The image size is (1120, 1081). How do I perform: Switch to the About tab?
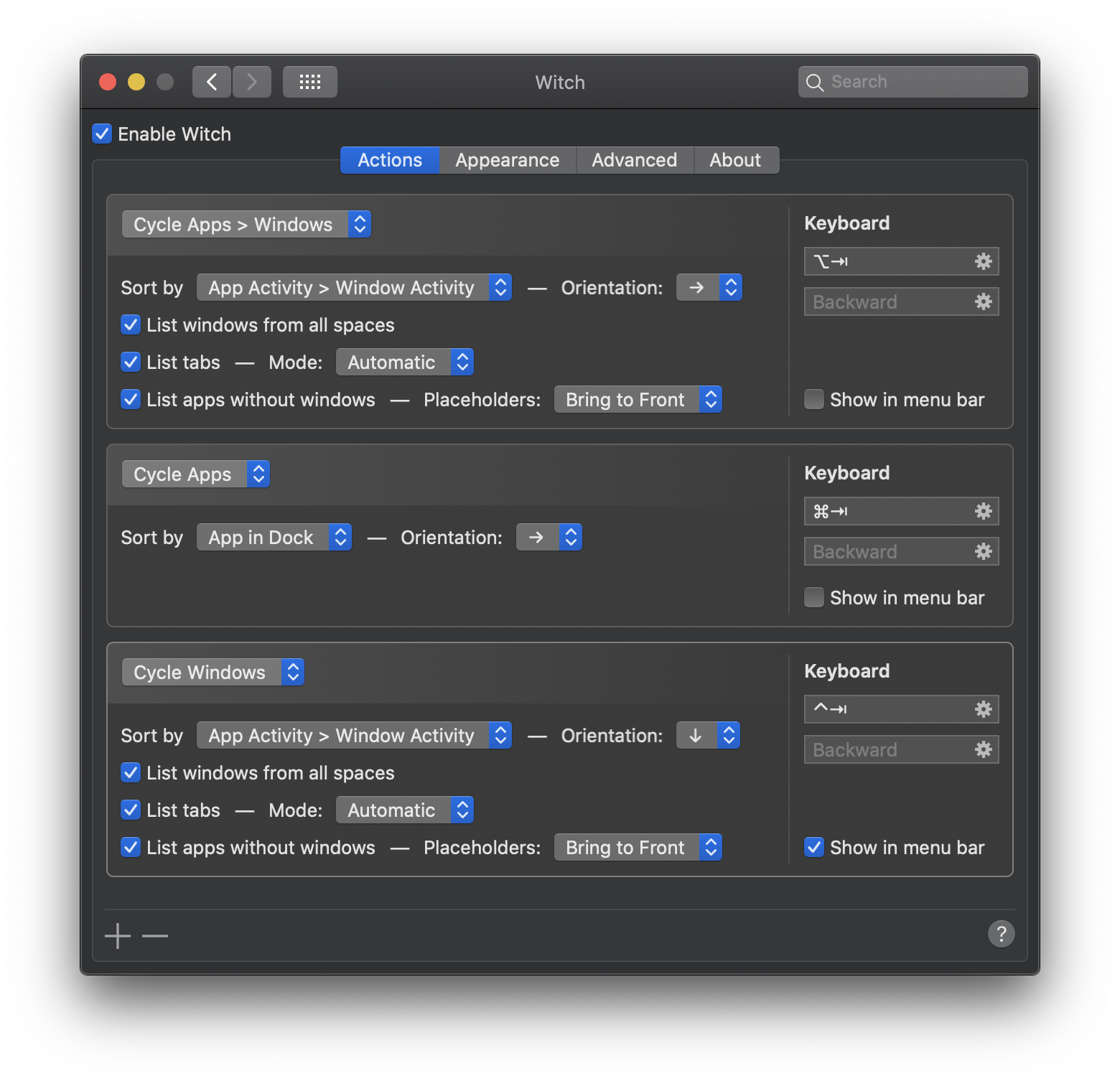click(736, 159)
